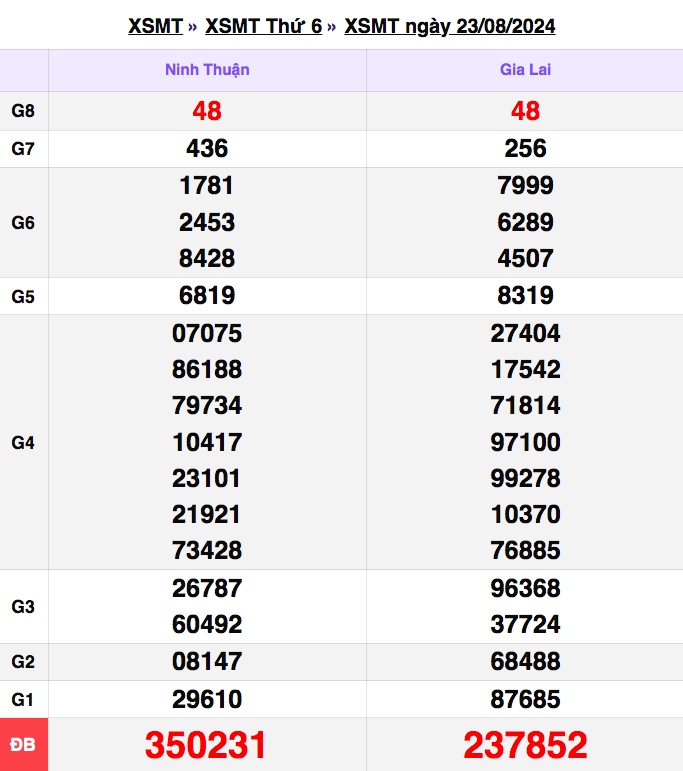The width and height of the screenshot is (683, 771).
Task: Click the G6 number 1781
Action: coord(207,186)
